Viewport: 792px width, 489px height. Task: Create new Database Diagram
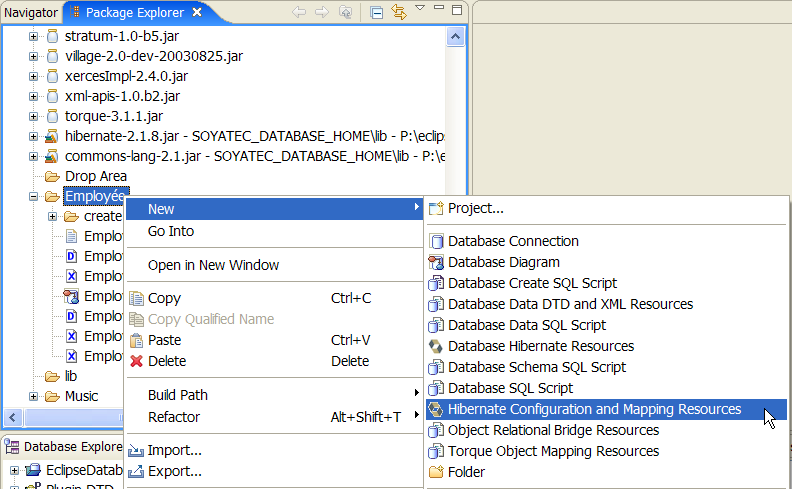pos(607,262)
